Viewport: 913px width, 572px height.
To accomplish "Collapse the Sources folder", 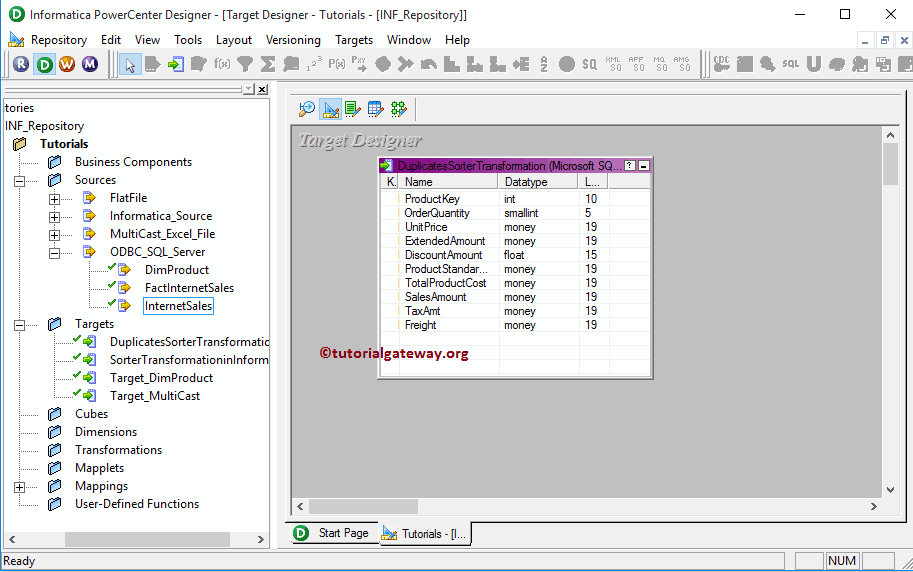I will coord(19,181).
